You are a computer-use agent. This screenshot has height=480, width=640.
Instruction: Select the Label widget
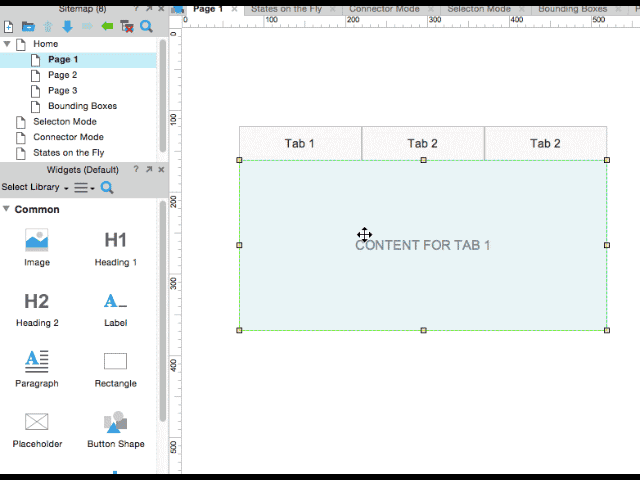(x=116, y=310)
